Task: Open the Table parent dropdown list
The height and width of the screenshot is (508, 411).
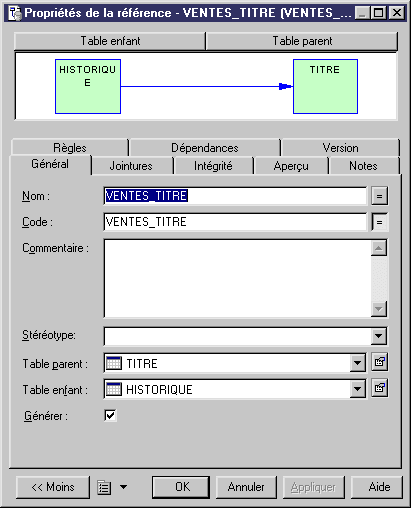Action: [x=358, y=363]
